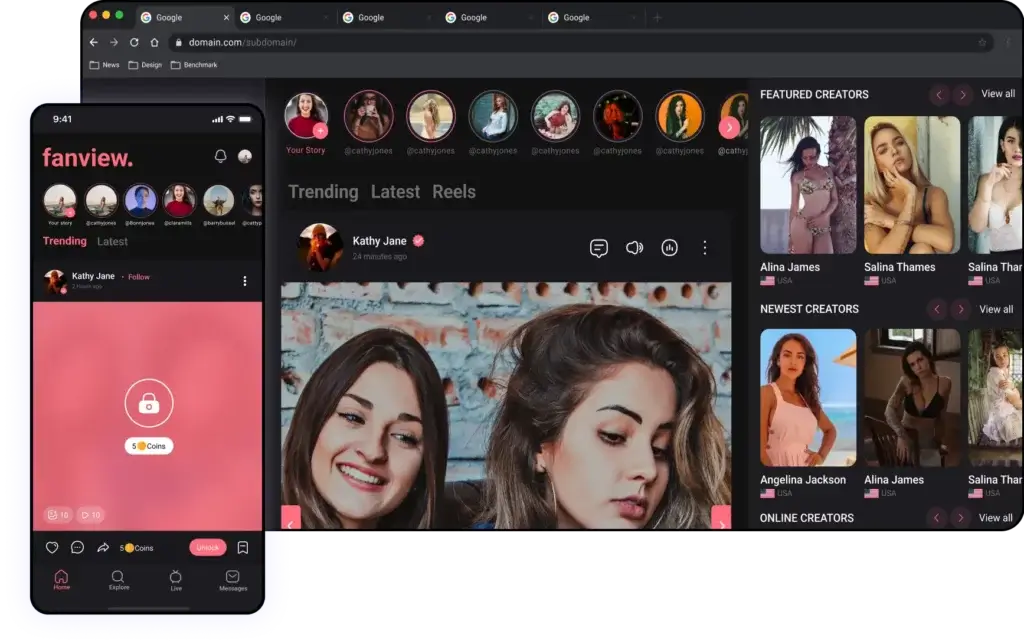1024x644 pixels.
Task: Switch to Reels tab on desktop
Action: pos(454,191)
